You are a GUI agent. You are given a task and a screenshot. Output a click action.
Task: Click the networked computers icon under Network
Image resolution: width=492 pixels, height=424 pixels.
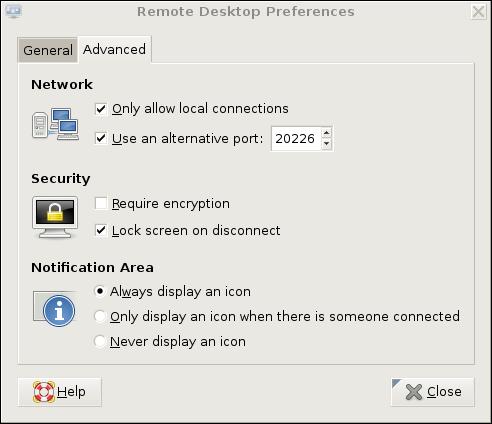point(55,124)
